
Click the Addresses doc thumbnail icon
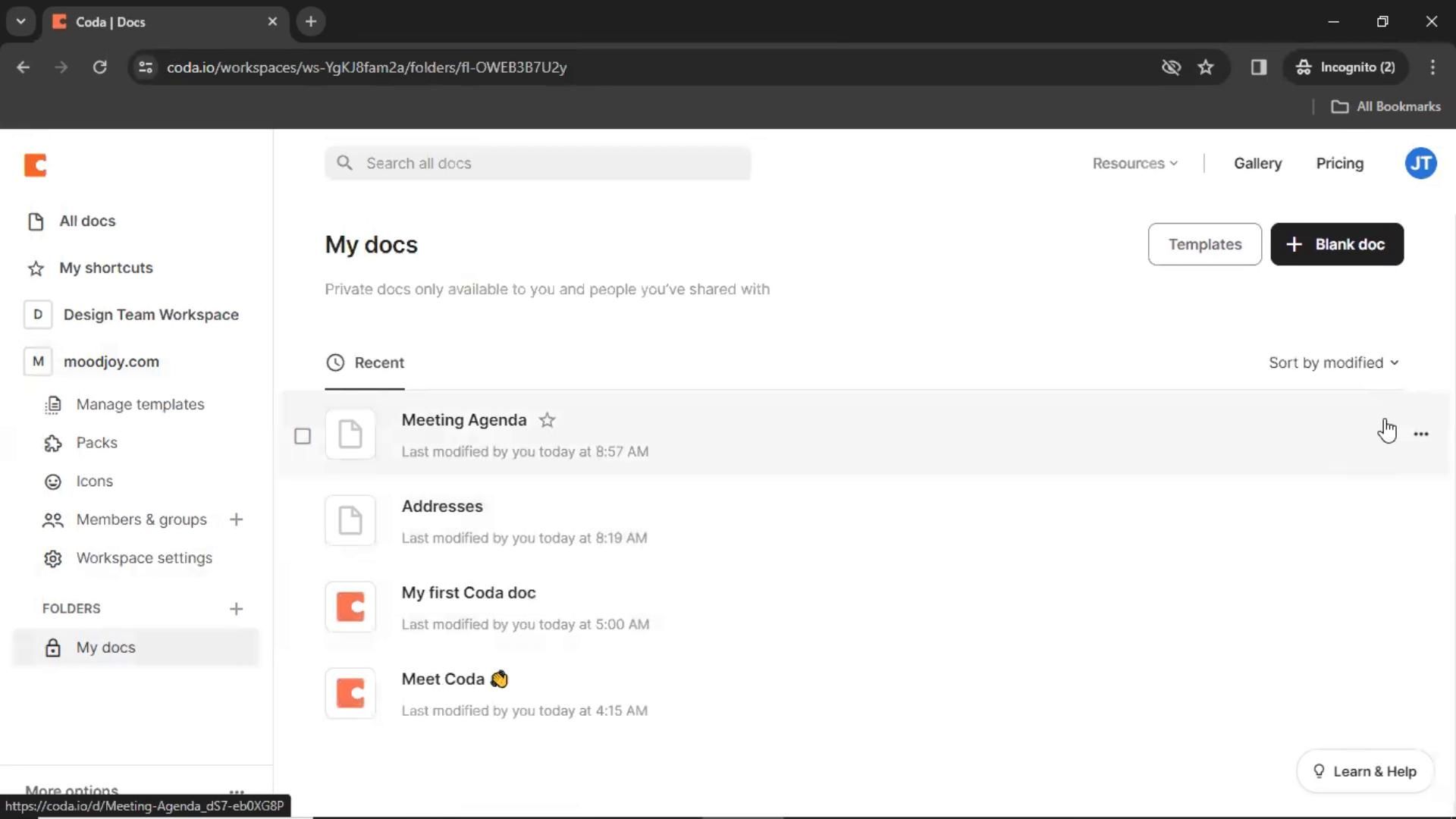tap(350, 521)
